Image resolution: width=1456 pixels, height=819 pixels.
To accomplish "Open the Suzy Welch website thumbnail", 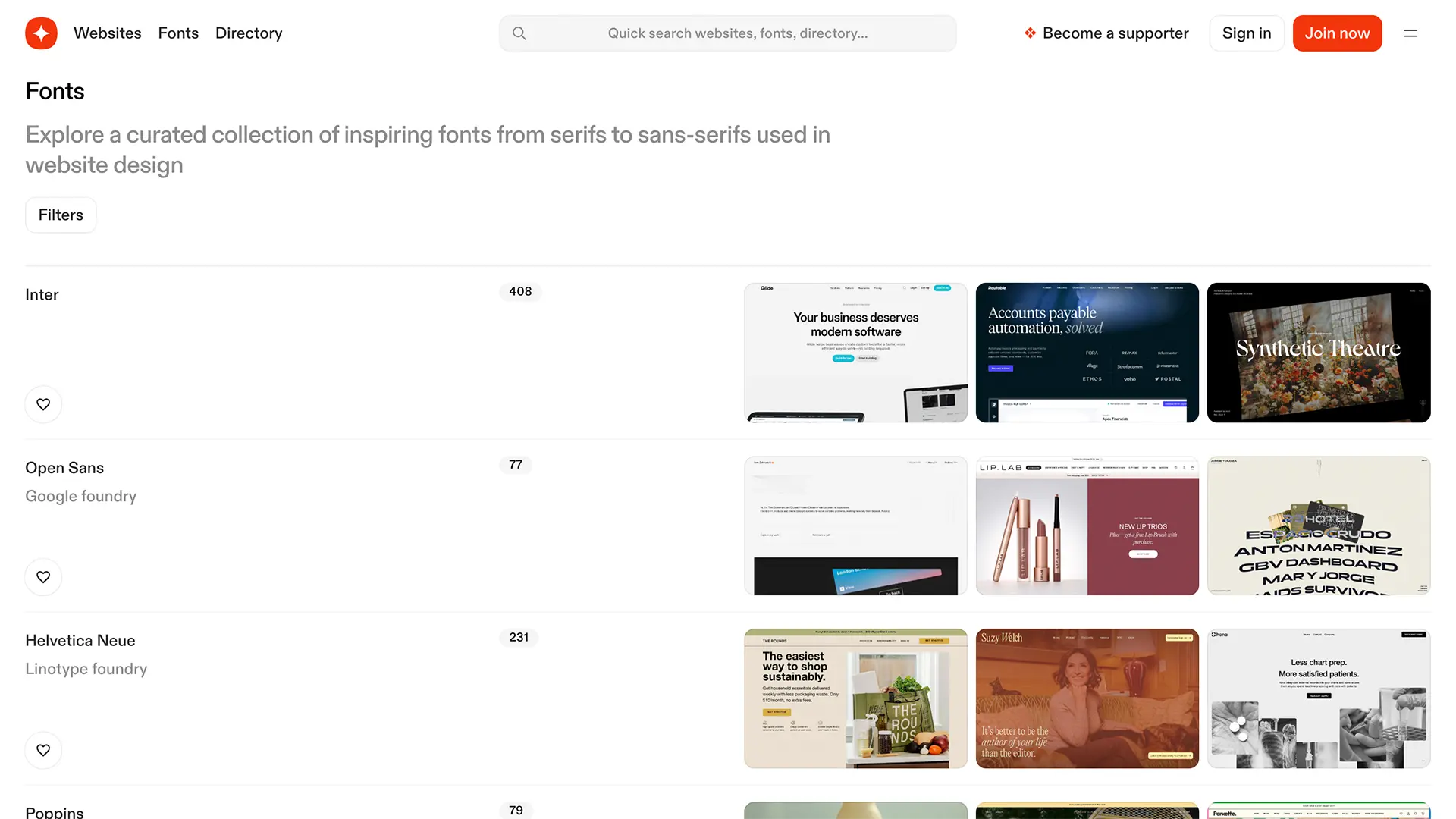I will coord(1087,698).
